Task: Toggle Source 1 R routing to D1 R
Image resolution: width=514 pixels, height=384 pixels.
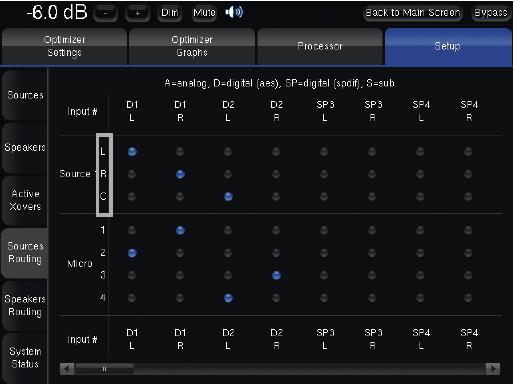Action: 180,174
